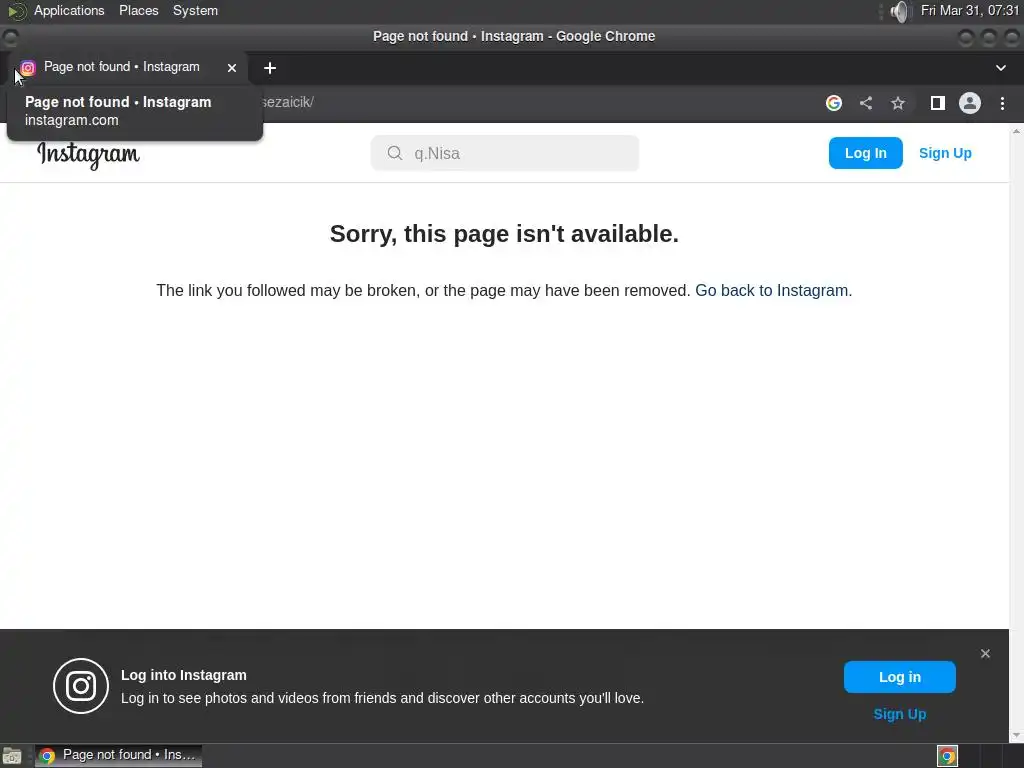Image resolution: width=1024 pixels, height=768 pixels.
Task: Click the Sorry, this page isn't available heading
Action: coord(504,234)
